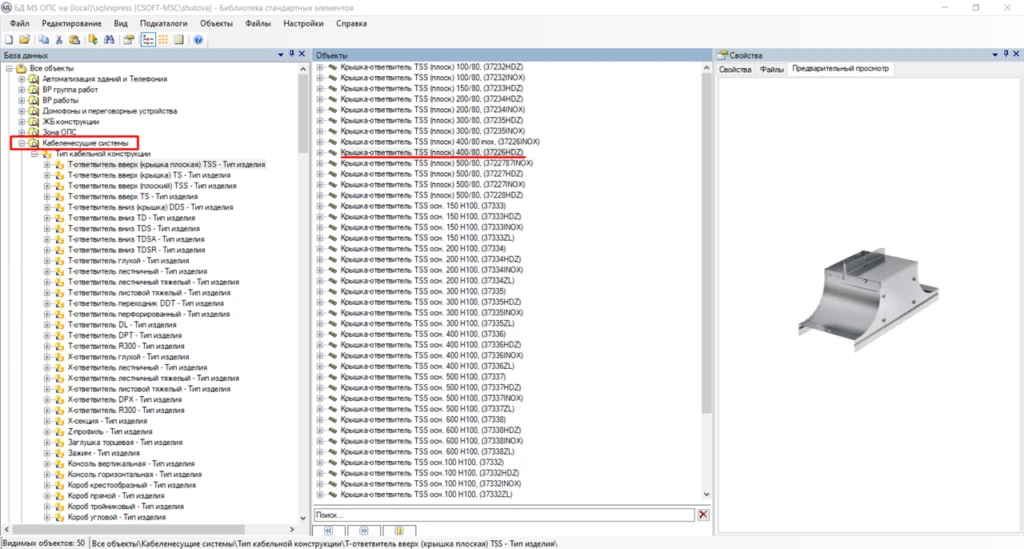This screenshot has width=1024, height=549.
Task: Click the Open folder toolbar icon
Action: [x=26, y=40]
